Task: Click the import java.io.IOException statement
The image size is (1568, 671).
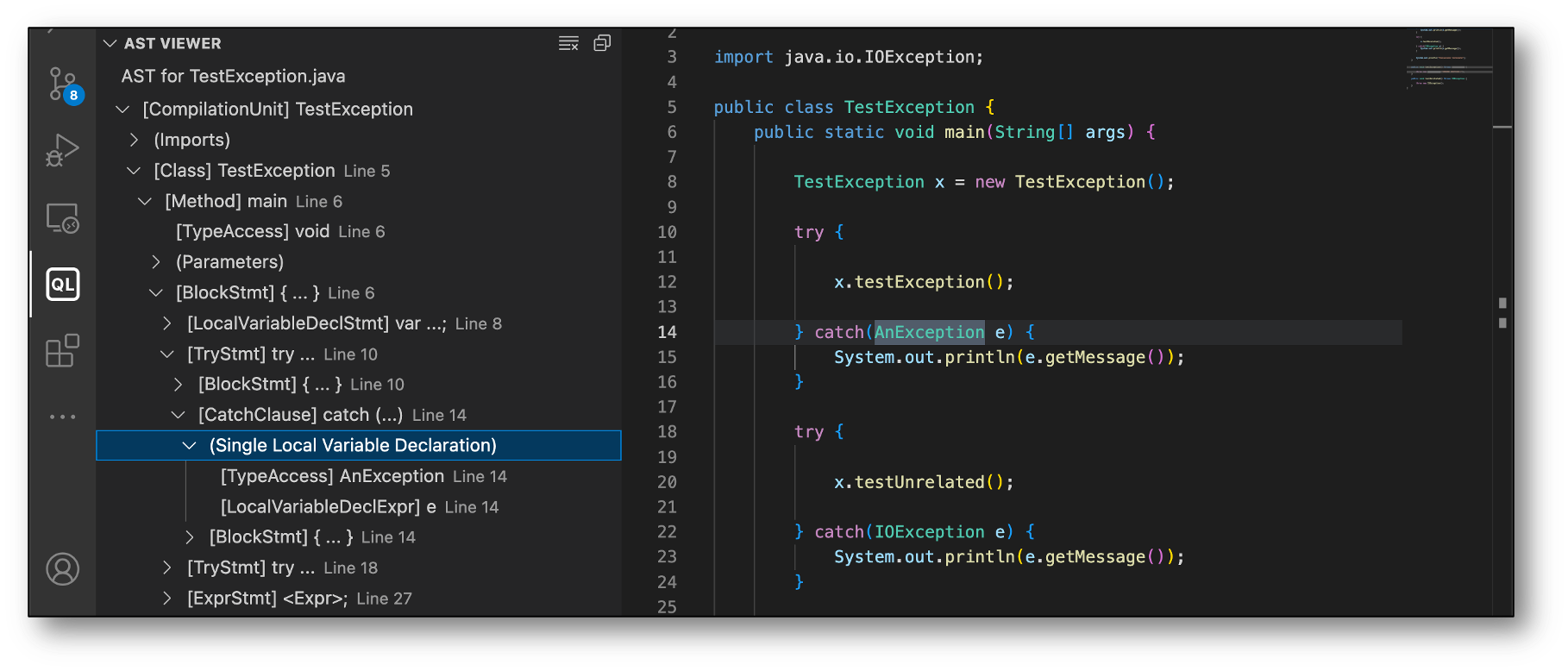Action: [849, 57]
